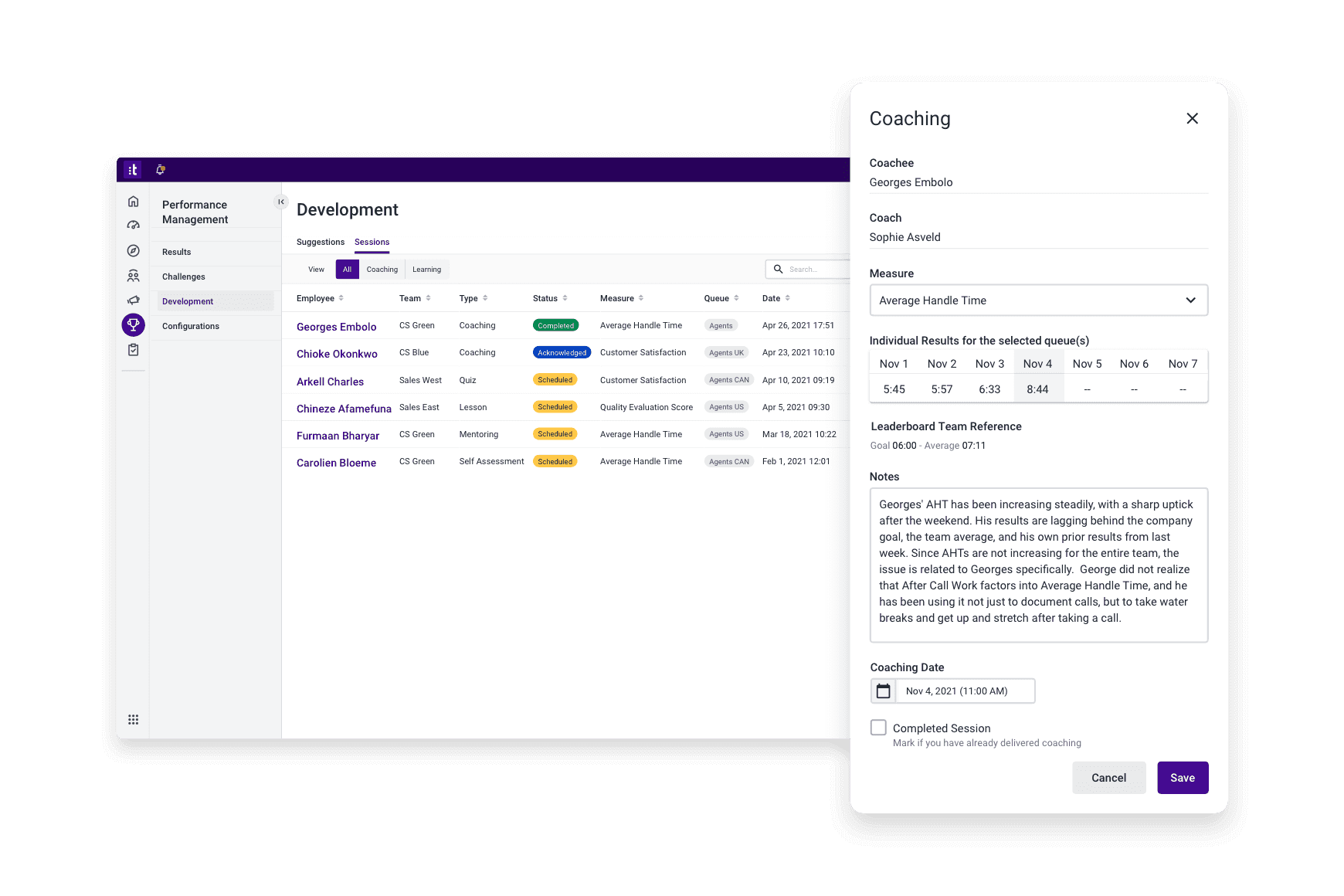Select Nov 4 in the results row
This screenshot has height=896, width=1344.
(x=1038, y=363)
